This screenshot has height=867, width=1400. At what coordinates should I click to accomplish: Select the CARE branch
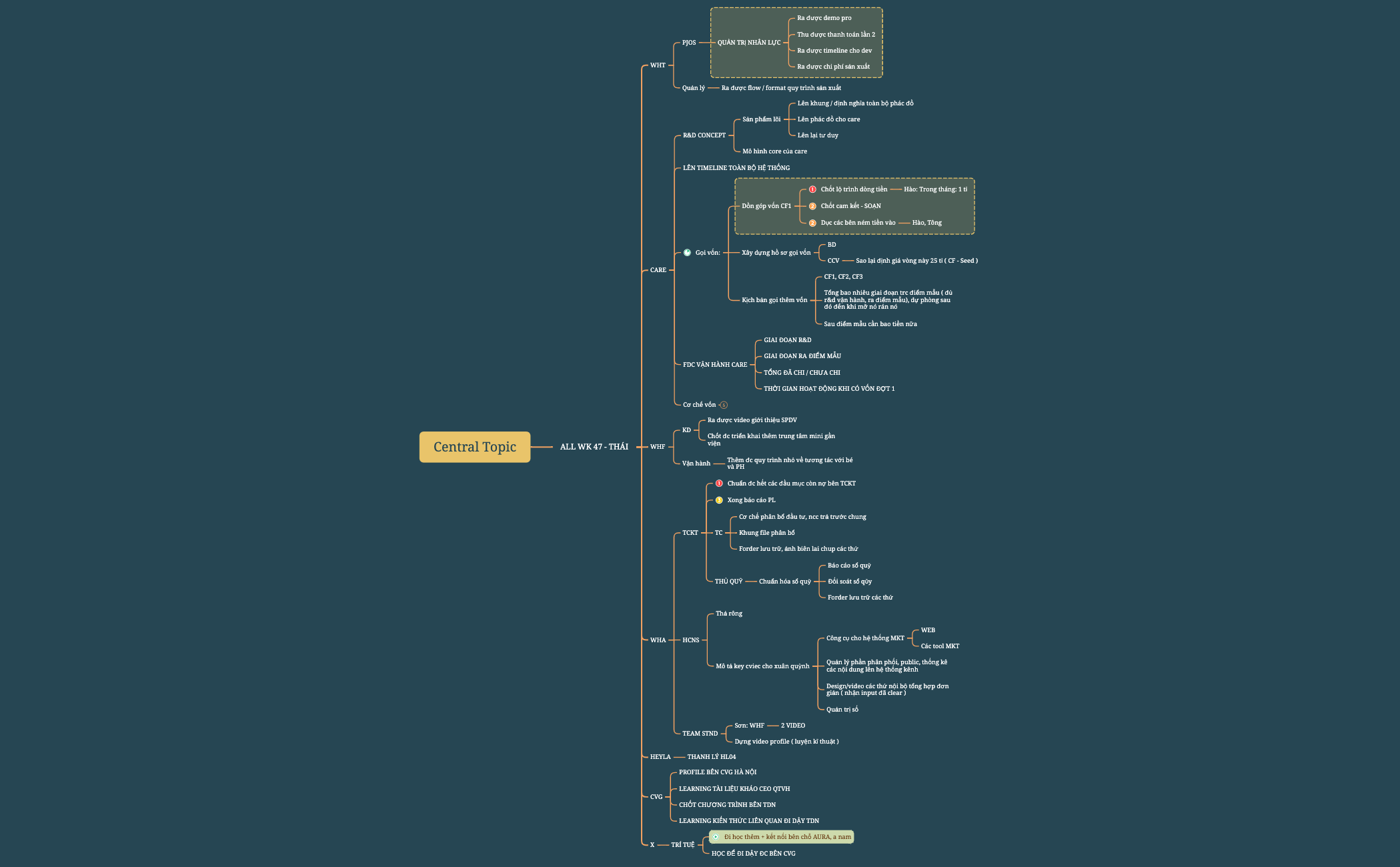658,270
